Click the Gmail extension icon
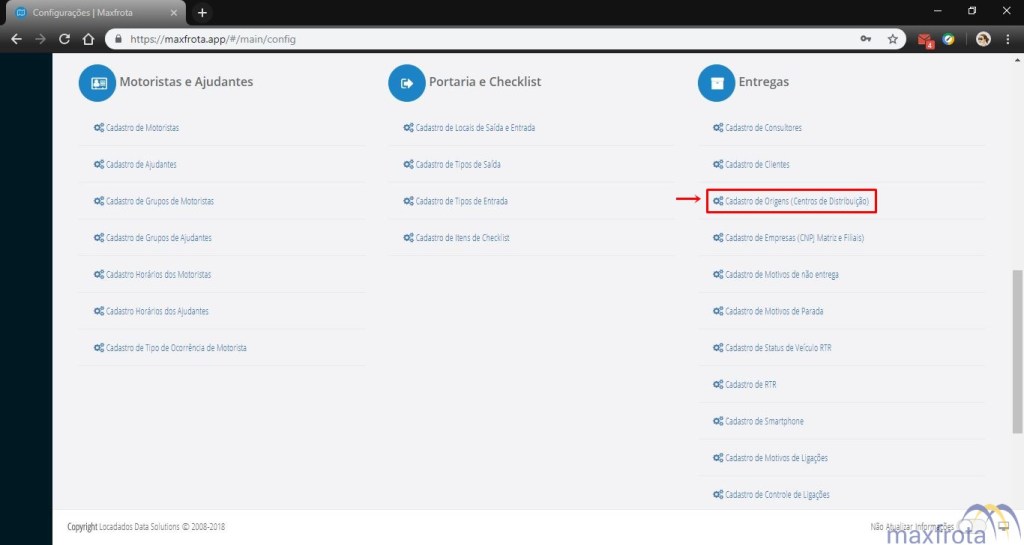Viewport: 1024px width, 545px height. pyautogui.click(x=925, y=40)
